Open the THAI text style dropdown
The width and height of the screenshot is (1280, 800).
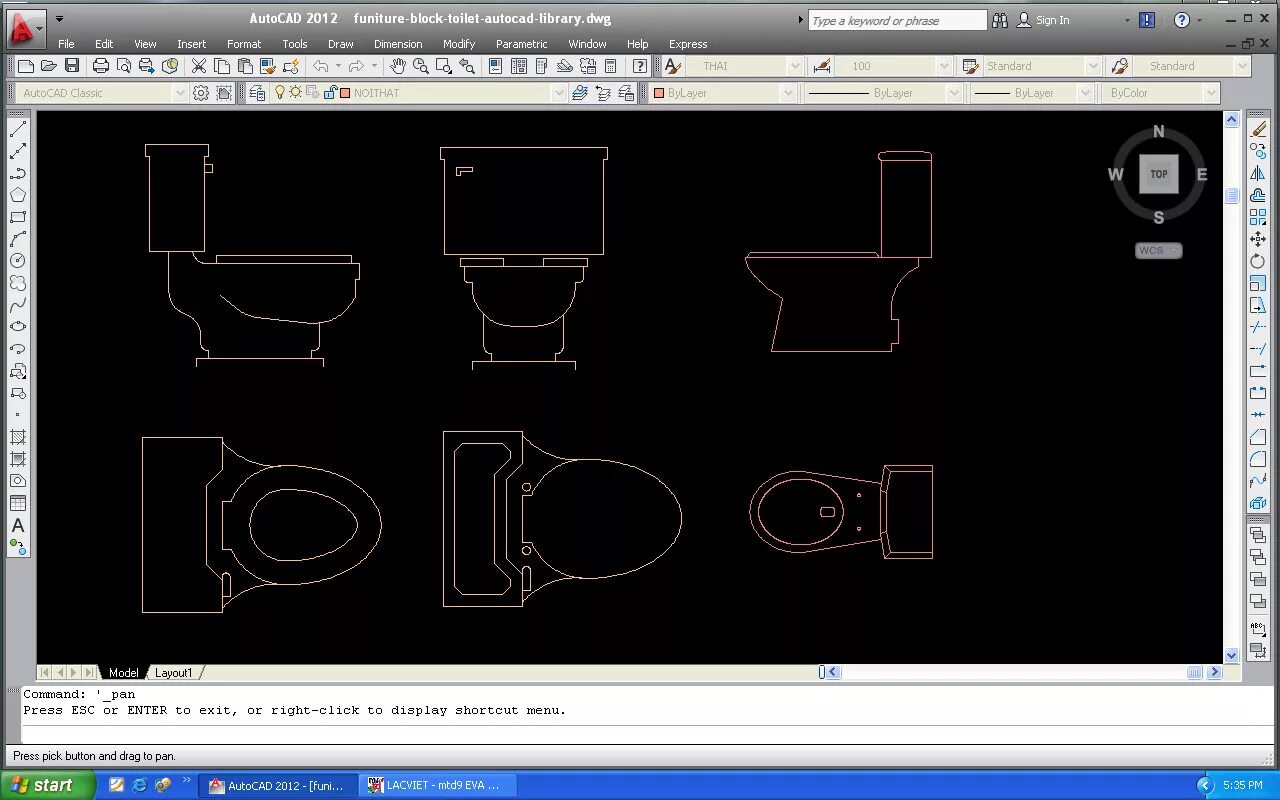(x=795, y=66)
